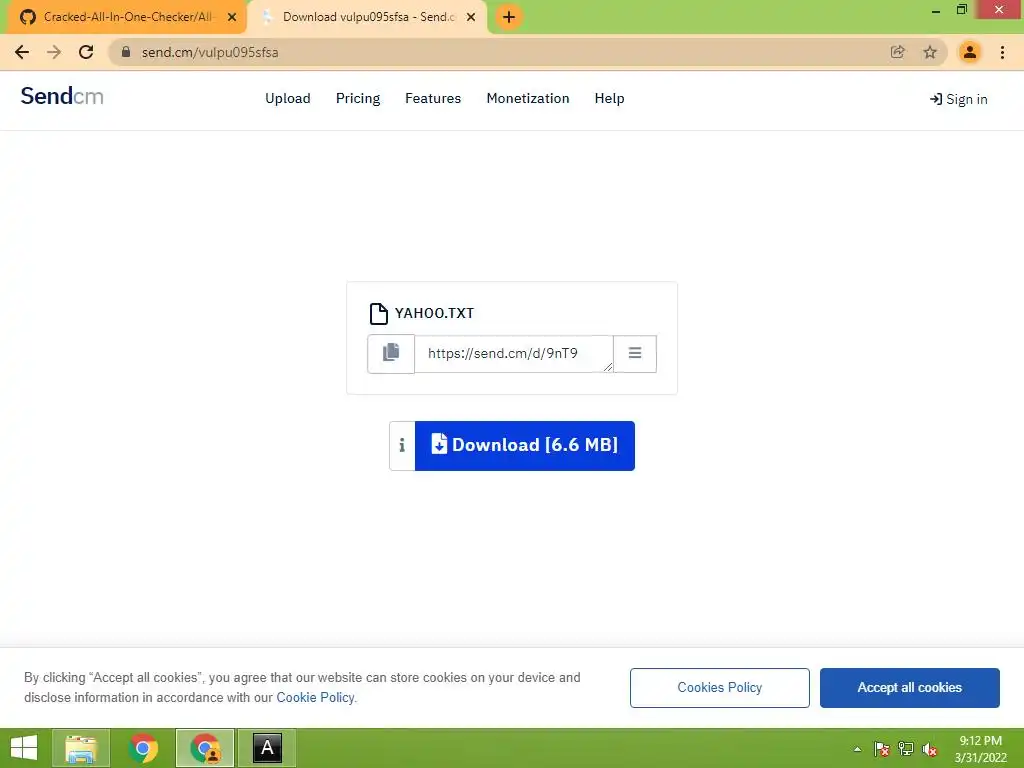The width and height of the screenshot is (1024, 768).
Task: Go to Features page
Action: [433, 99]
